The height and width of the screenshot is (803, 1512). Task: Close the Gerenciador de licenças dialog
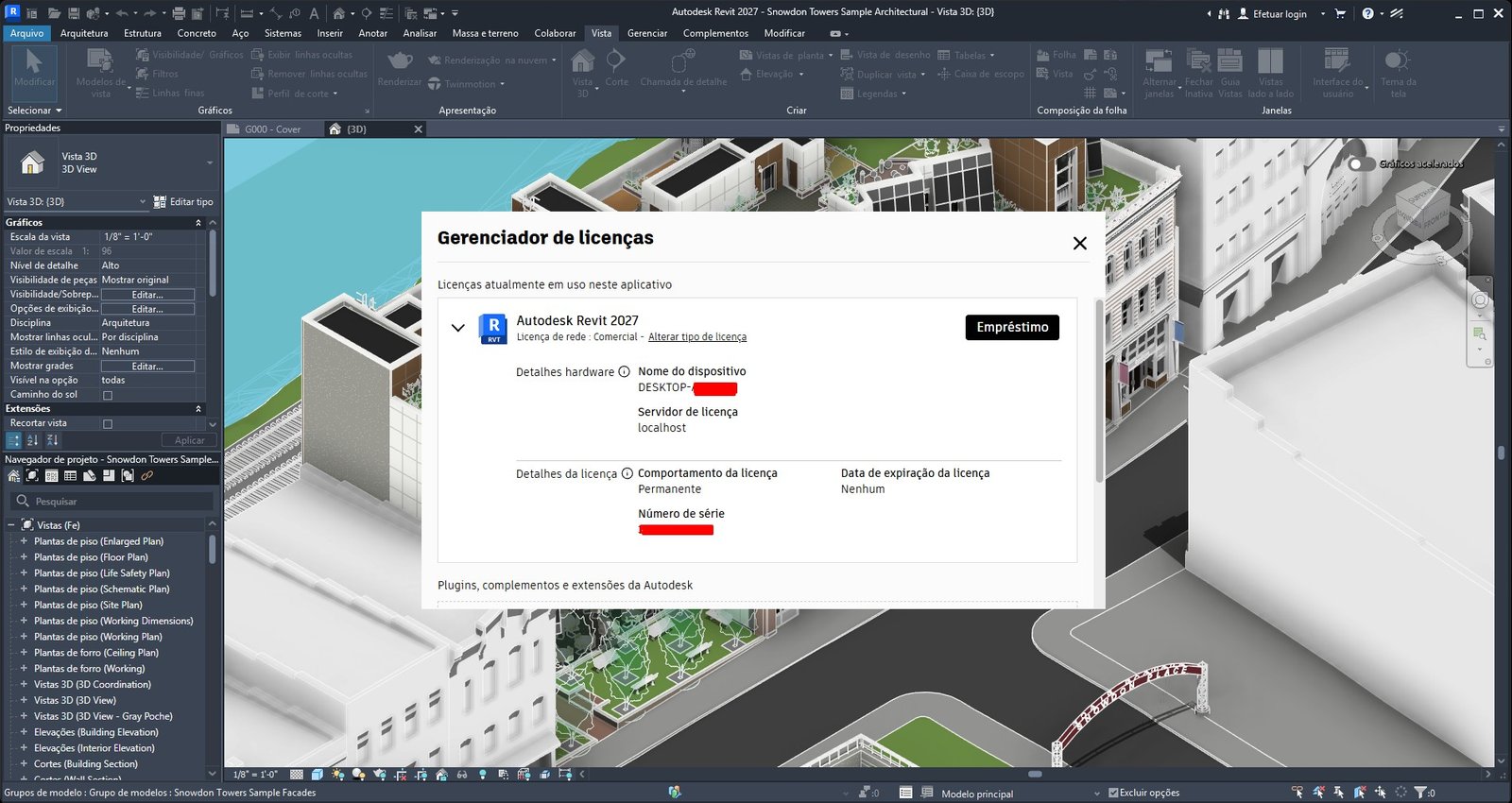point(1080,244)
